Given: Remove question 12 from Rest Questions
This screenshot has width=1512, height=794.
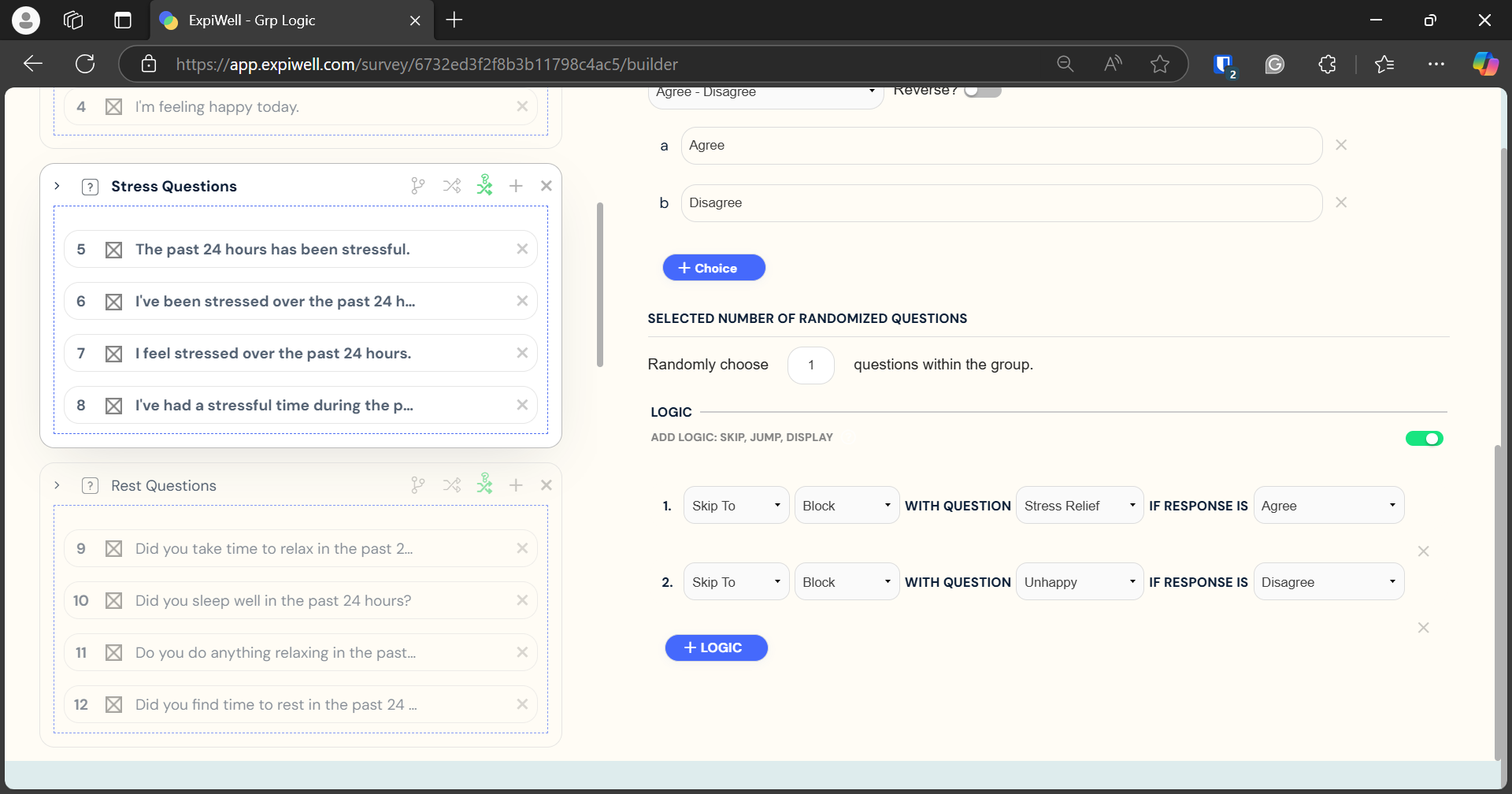Looking at the screenshot, I should (x=522, y=704).
